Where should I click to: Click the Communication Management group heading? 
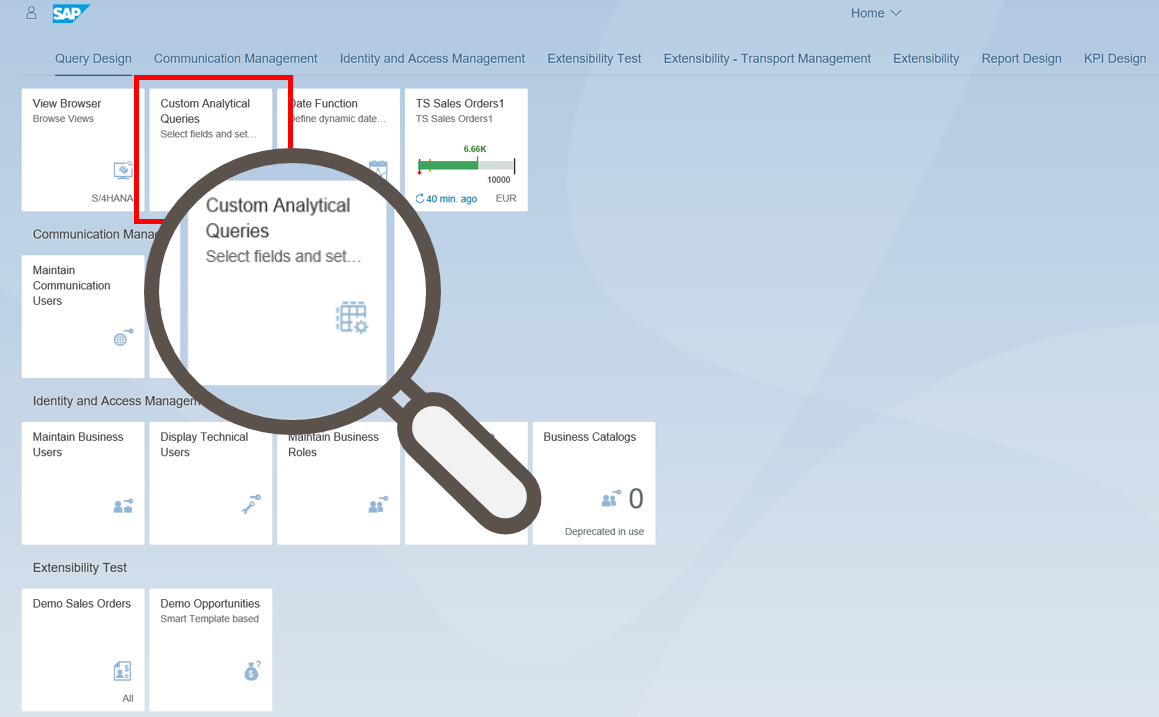[95, 234]
